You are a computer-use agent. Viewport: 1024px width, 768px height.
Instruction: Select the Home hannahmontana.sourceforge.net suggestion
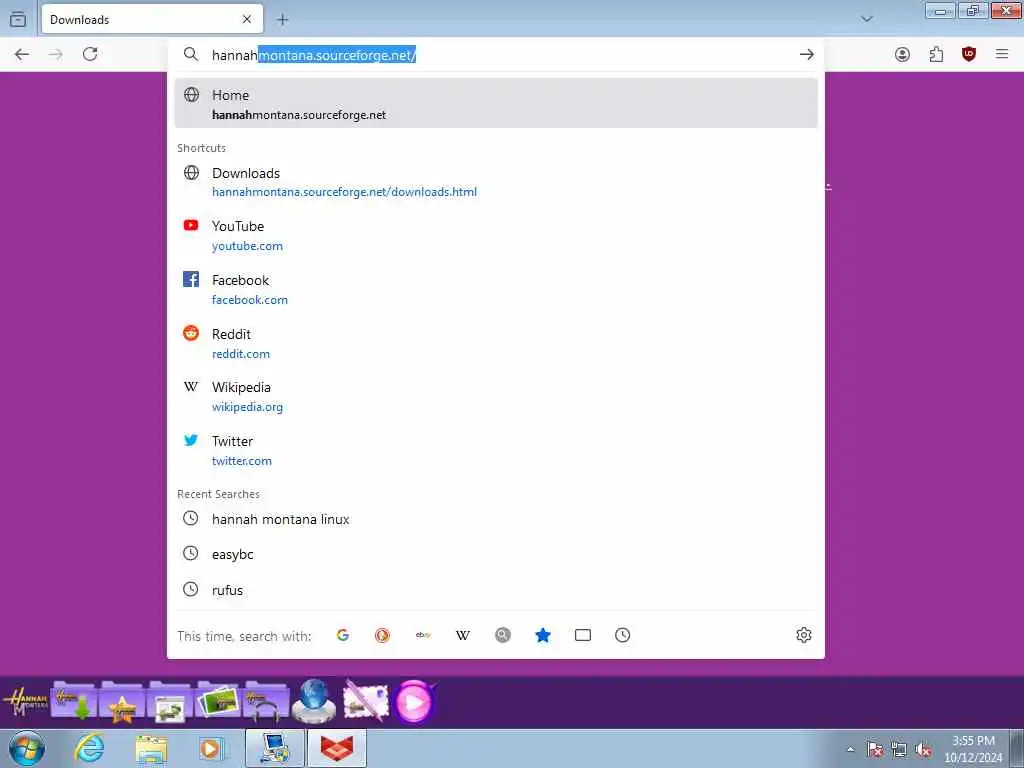coord(496,104)
